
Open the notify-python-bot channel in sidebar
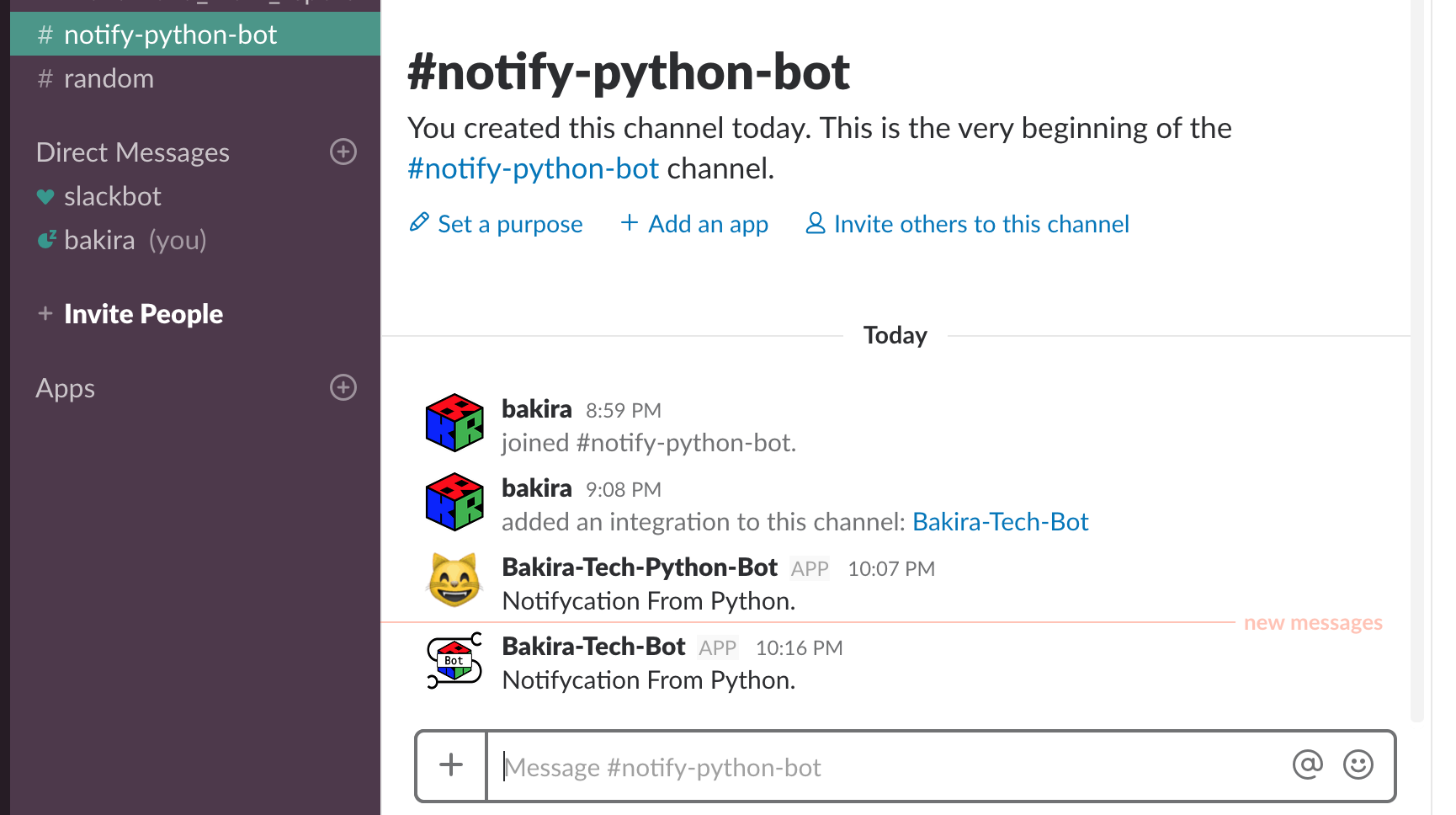pyautogui.click(x=195, y=35)
